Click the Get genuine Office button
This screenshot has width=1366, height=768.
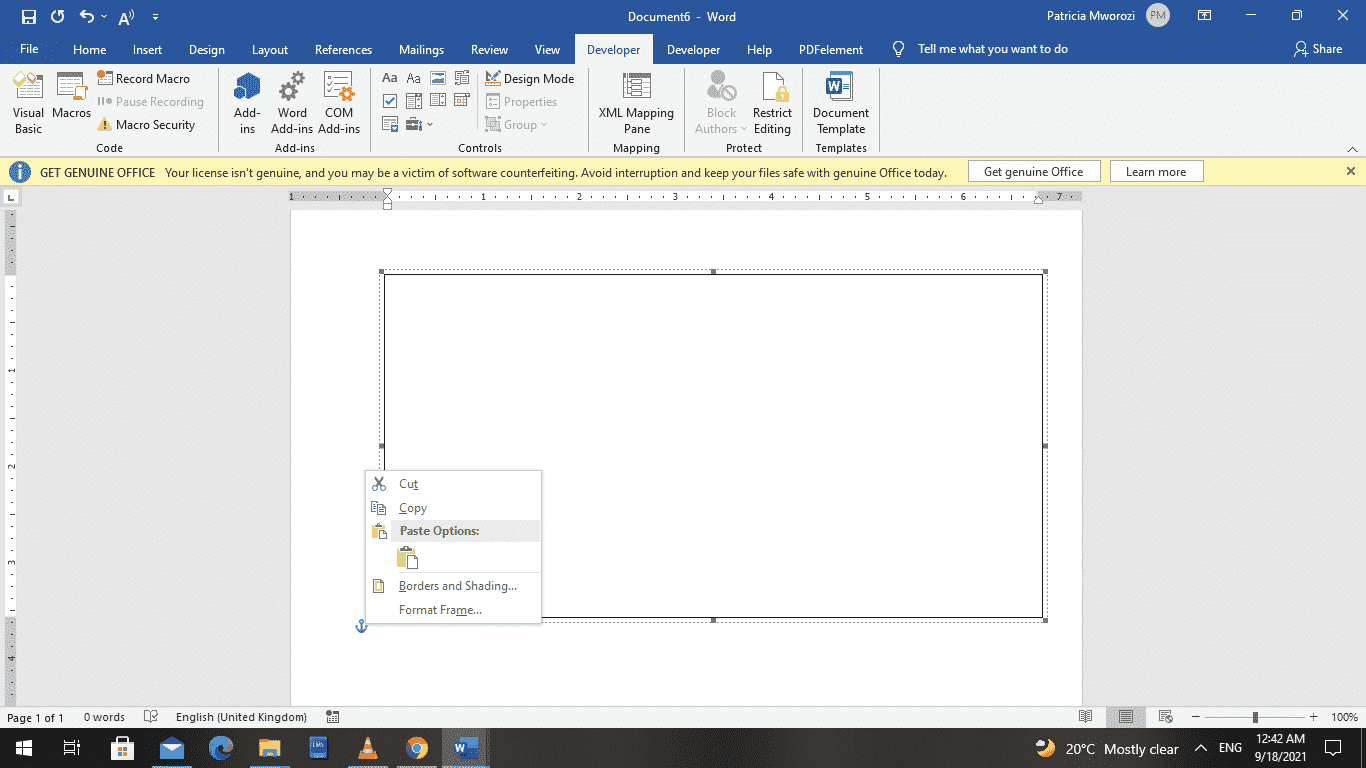1033,172
